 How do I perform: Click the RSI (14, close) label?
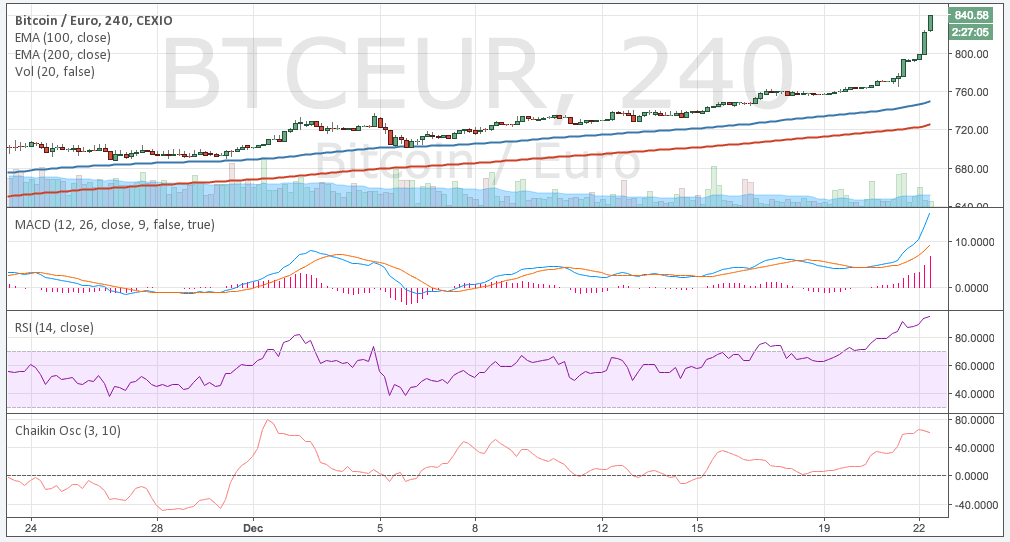54,327
